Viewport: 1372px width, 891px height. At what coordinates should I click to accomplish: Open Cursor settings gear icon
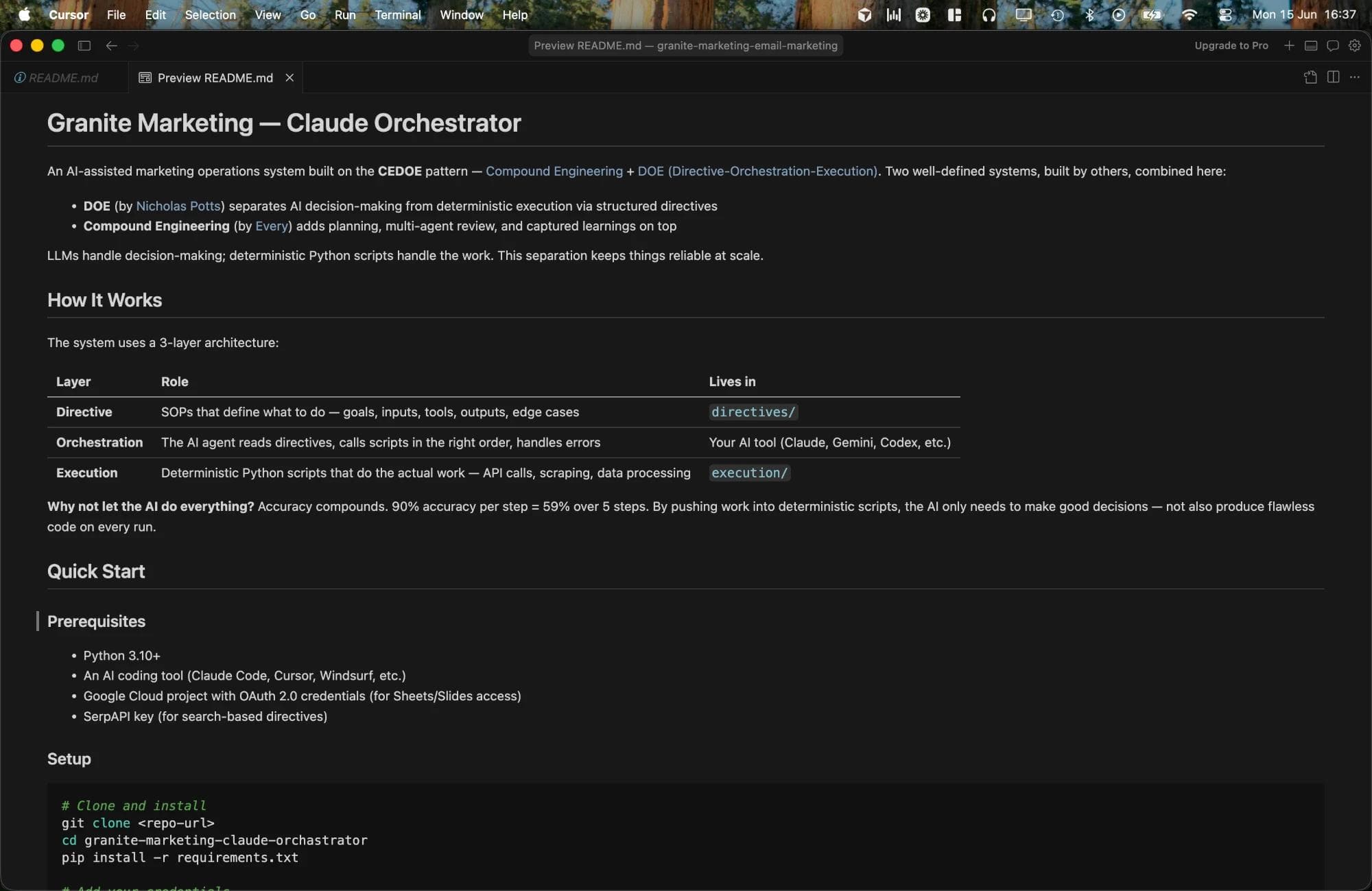(x=1355, y=45)
